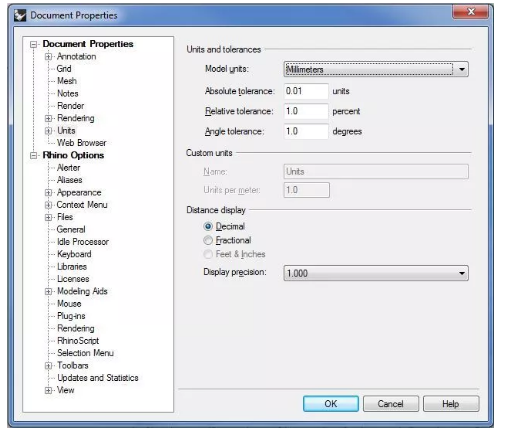
Task: Select the Document Properties root label
Action: pos(88,44)
